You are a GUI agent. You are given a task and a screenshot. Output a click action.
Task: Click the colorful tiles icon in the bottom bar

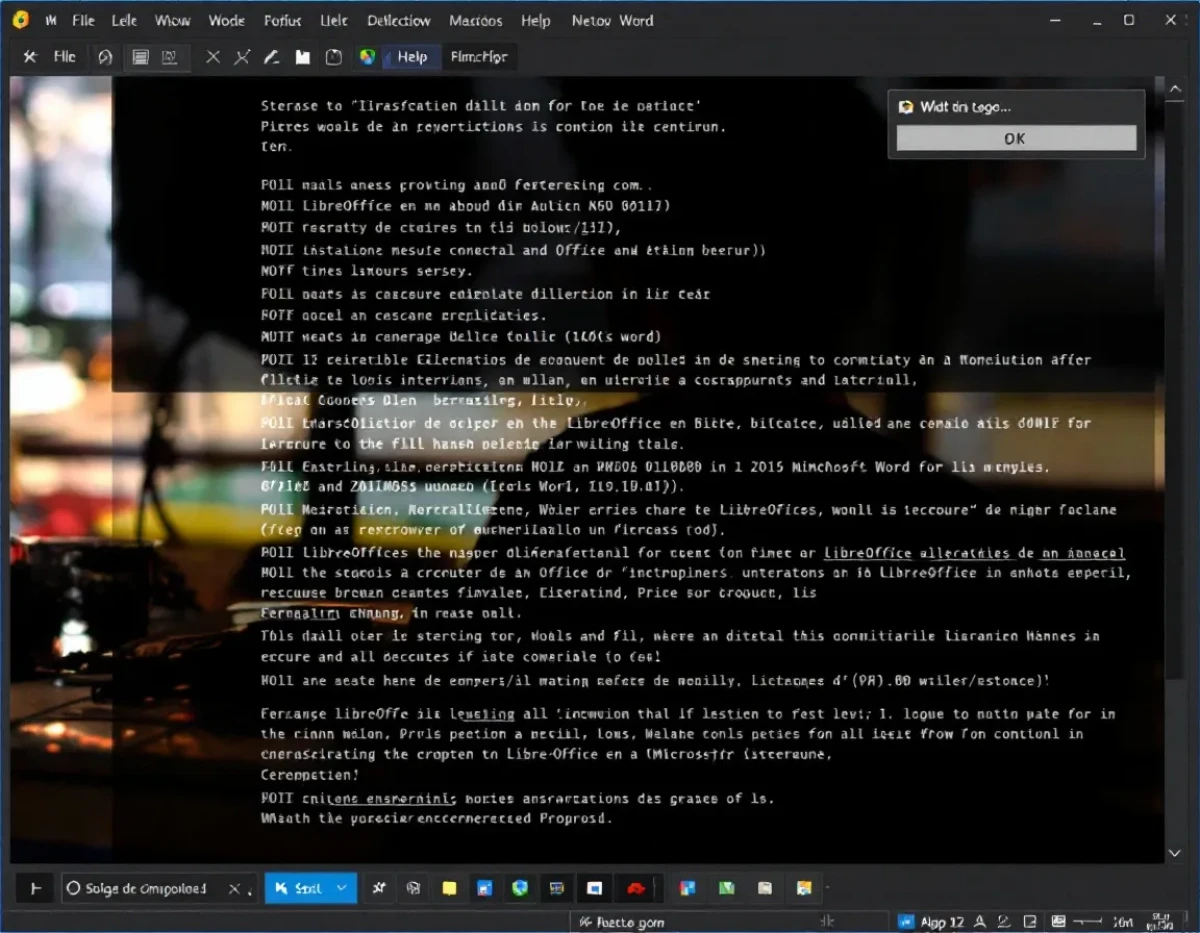coord(687,888)
